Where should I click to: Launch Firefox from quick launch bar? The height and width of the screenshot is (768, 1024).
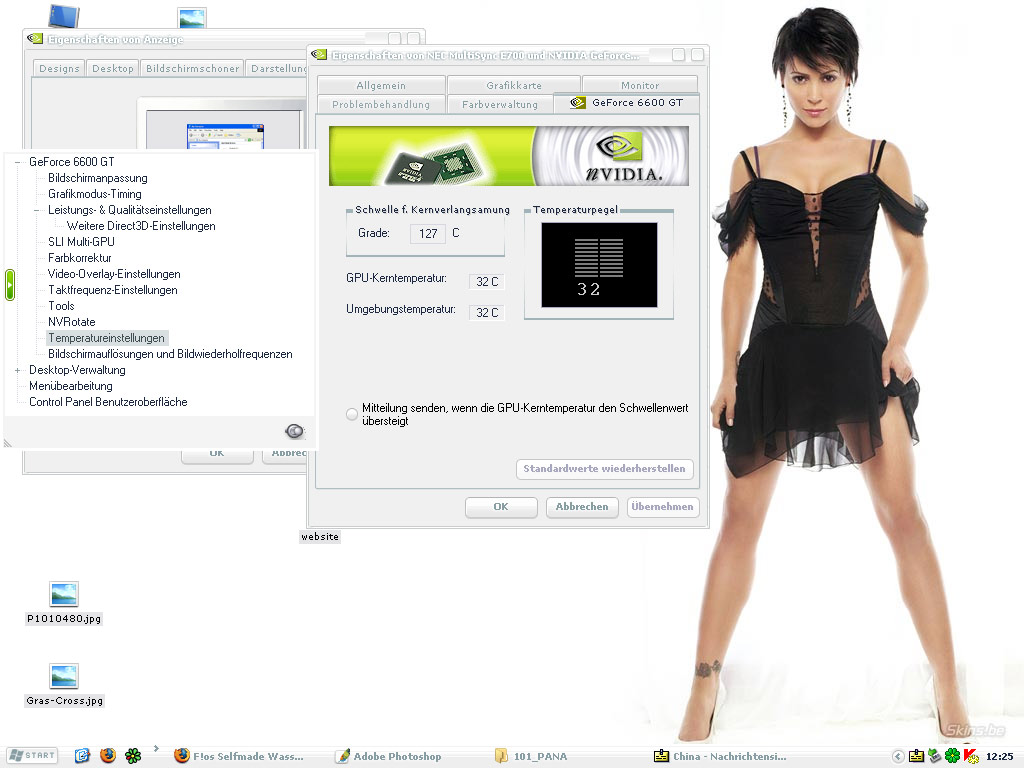tap(108, 756)
